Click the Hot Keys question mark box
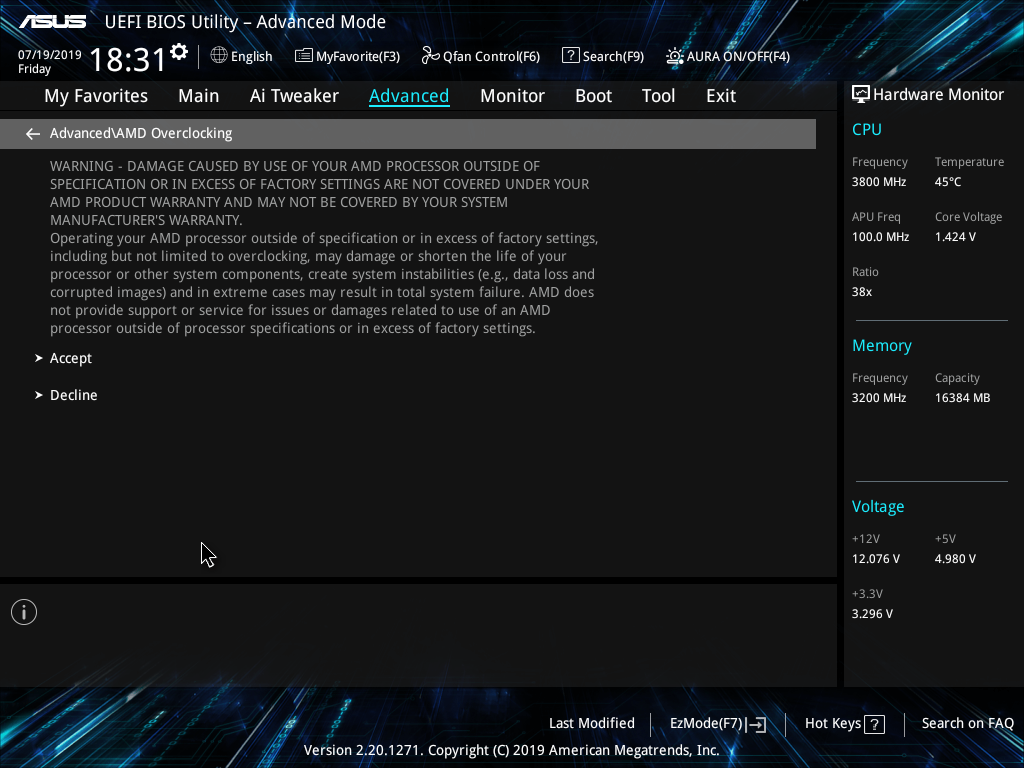Screen dimensions: 1024x768 click(x=874, y=724)
